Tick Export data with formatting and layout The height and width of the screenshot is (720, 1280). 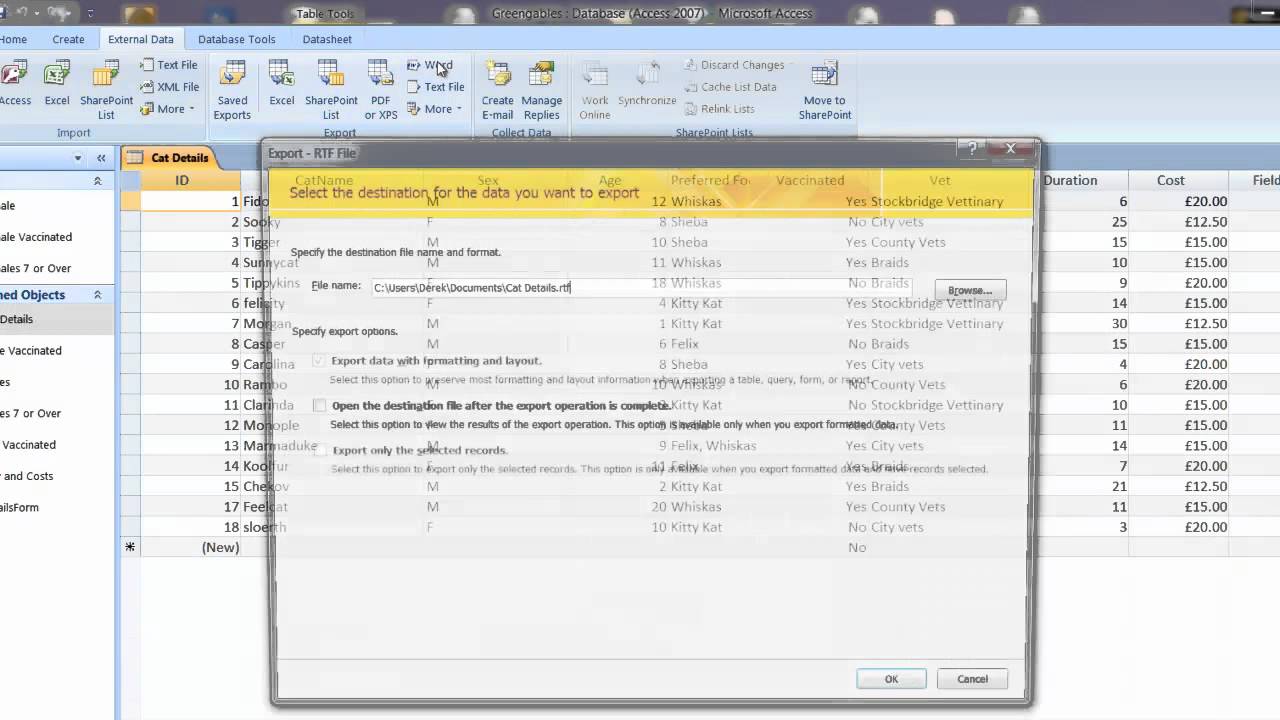(319, 360)
